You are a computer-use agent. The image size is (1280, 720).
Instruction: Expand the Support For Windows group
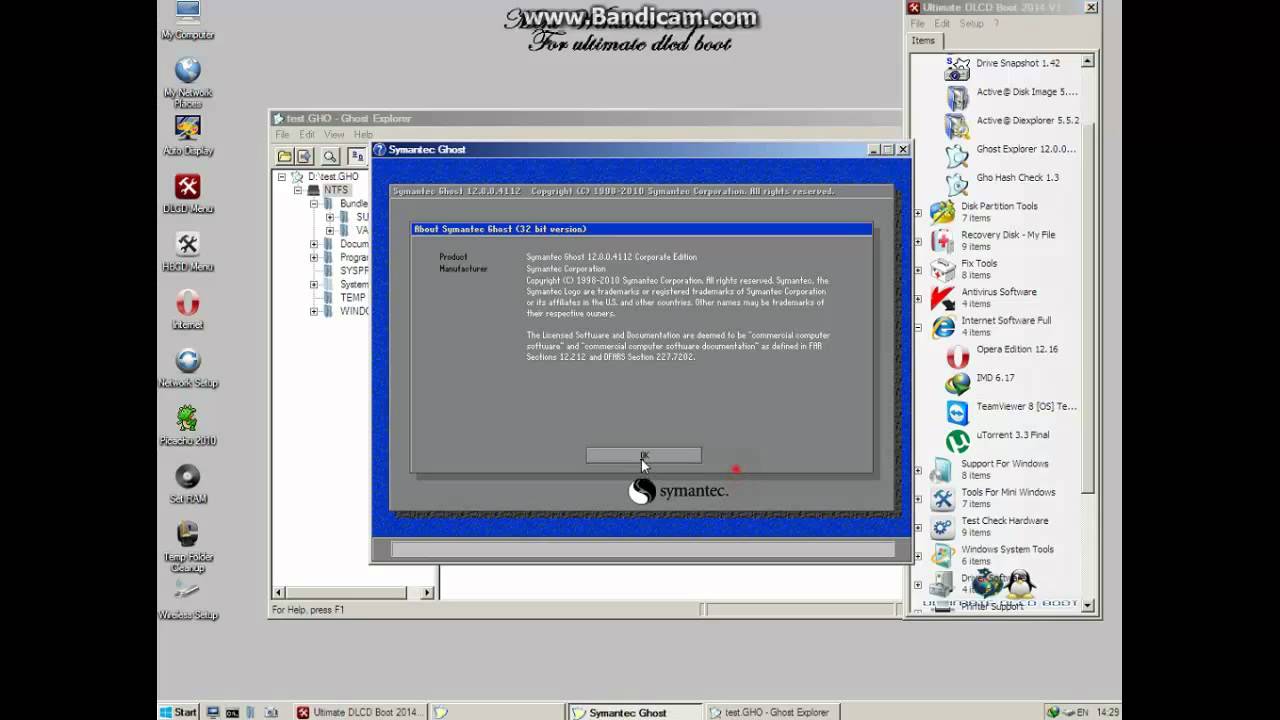pos(918,470)
